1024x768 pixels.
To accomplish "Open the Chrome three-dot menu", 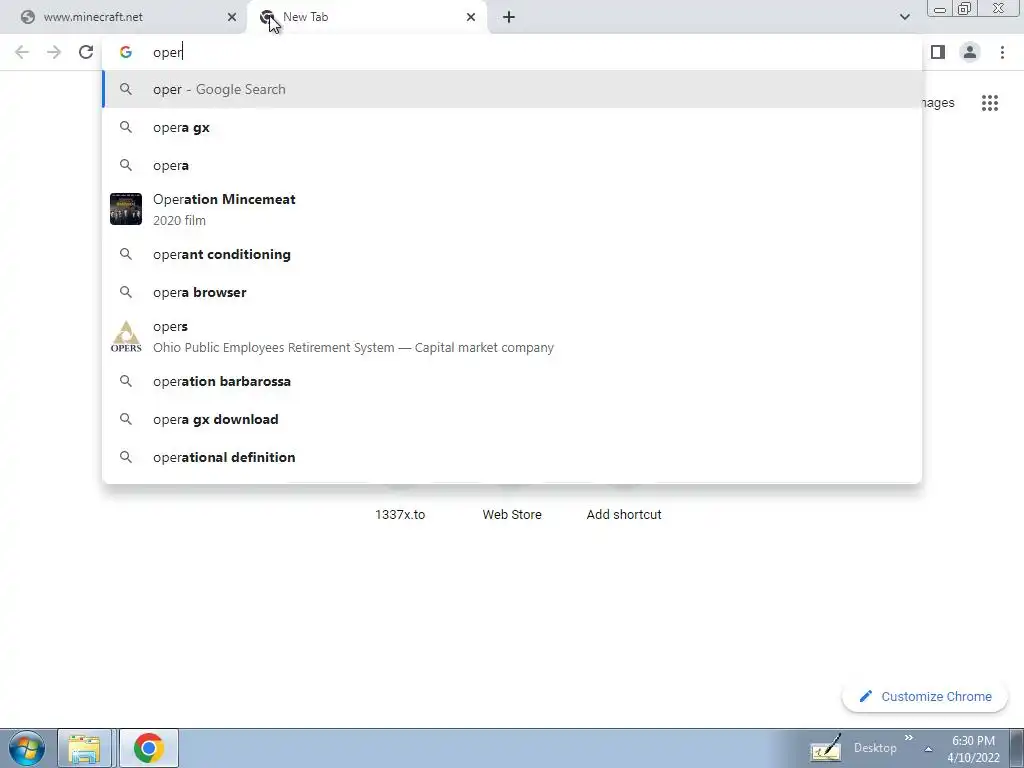I will [1002, 52].
